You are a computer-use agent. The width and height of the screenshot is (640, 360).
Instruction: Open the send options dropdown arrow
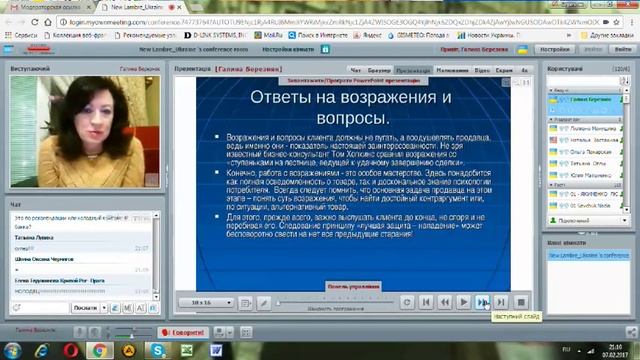click(x=104, y=308)
